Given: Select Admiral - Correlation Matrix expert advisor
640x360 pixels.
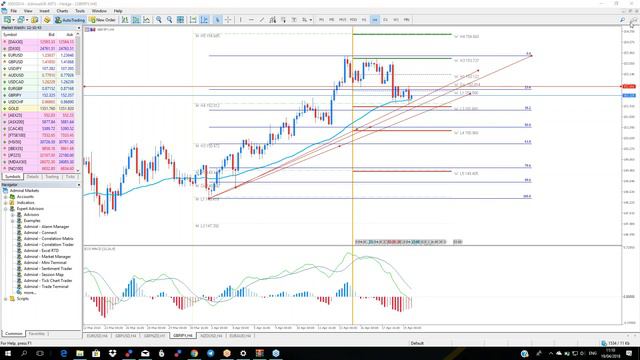Looking at the screenshot, I should coord(49,238).
